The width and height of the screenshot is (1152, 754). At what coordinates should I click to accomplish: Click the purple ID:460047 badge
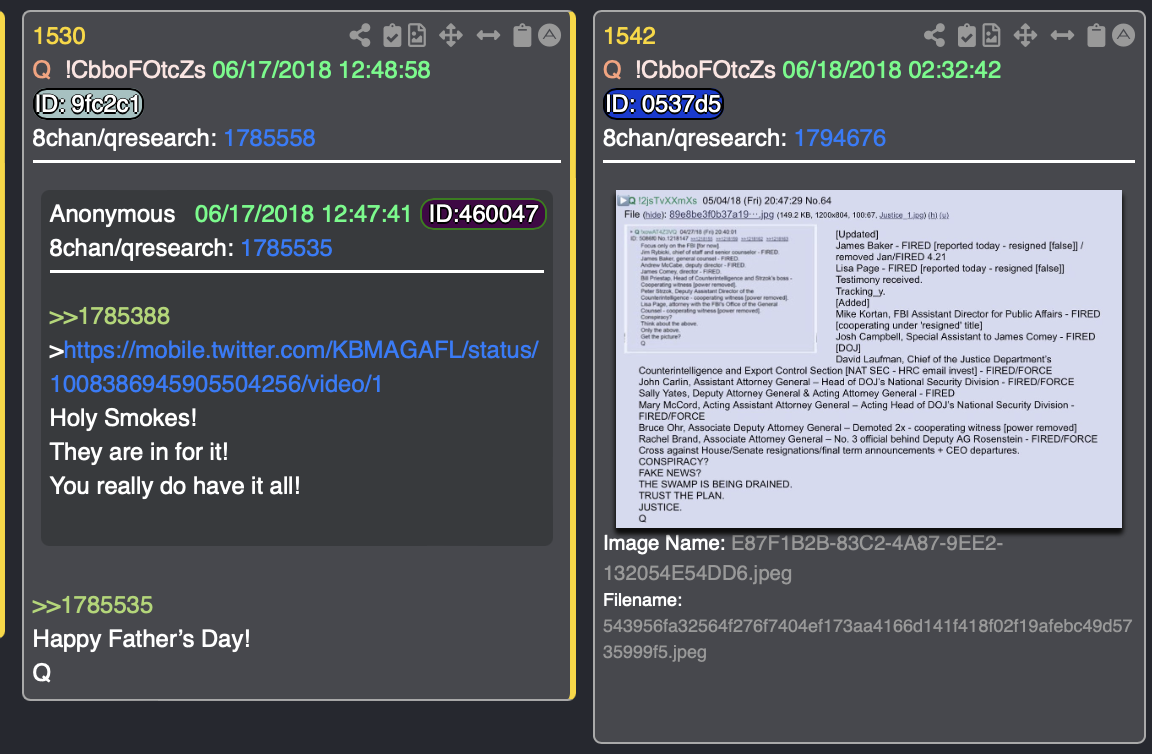(483, 214)
